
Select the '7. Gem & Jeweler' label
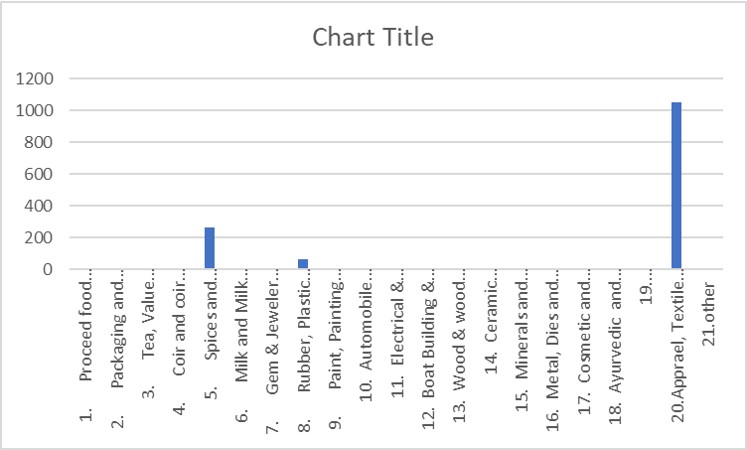tap(273, 357)
